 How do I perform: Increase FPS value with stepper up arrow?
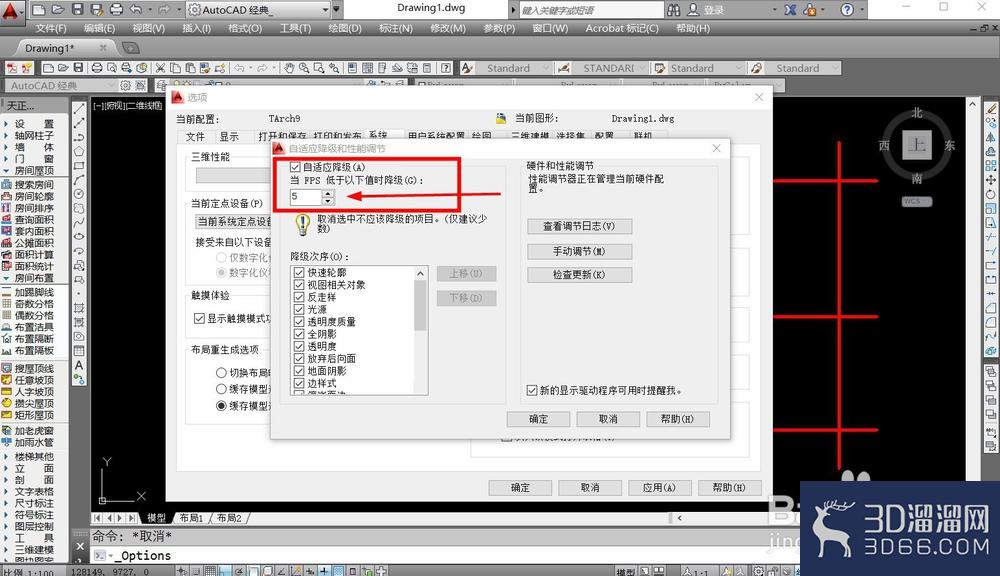[328, 193]
